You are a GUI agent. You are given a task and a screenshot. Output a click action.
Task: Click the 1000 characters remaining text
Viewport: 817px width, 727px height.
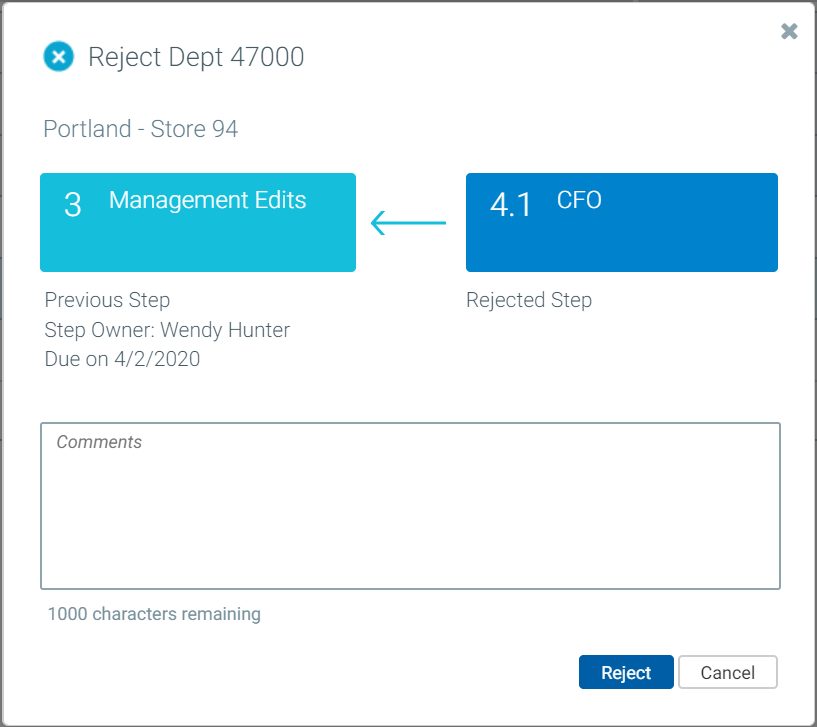[x=154, y=614]
